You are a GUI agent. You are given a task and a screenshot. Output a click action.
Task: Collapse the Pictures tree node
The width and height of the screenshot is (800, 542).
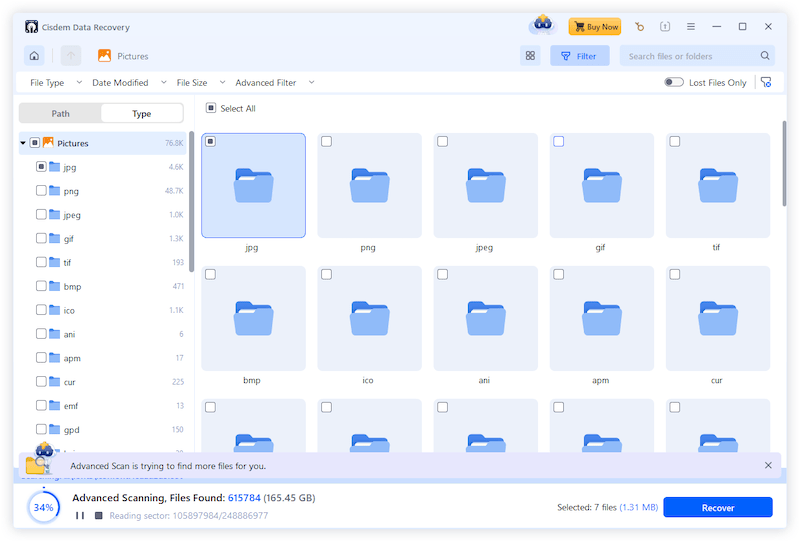pyautogui.click(x=23, y=143)
